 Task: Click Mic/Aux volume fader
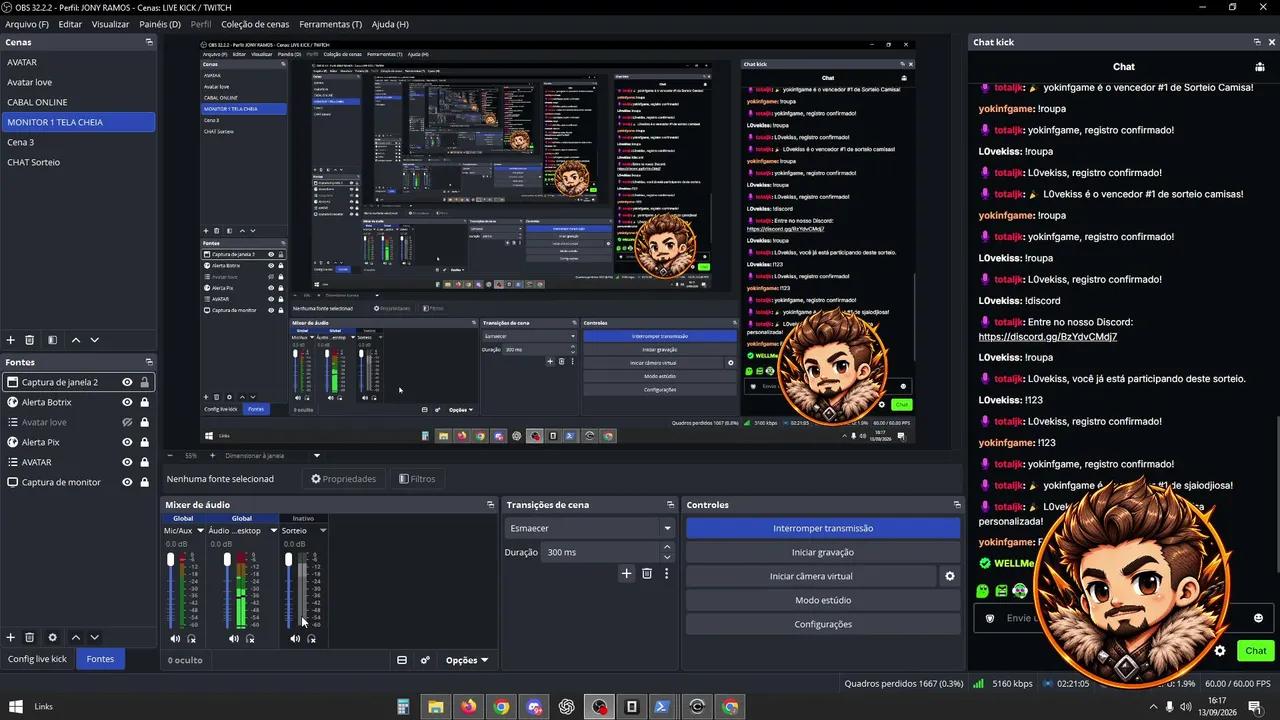171,559
